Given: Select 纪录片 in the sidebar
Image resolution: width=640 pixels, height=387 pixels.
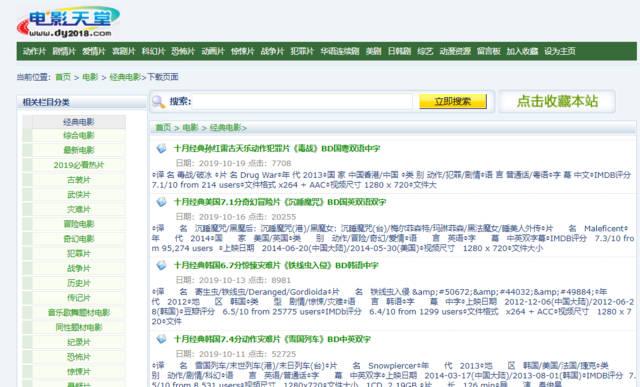Looking at the screenshot, I should [x=79, y=342].
